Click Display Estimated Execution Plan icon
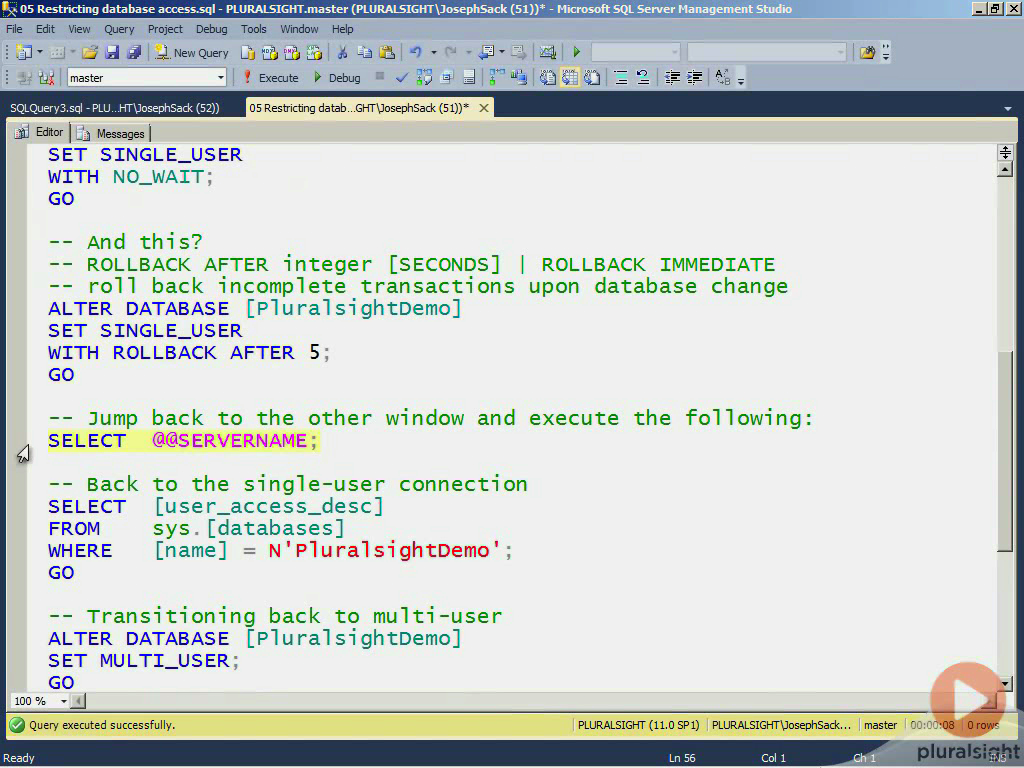The image size is (1024, 768). [x=424, y=78]
